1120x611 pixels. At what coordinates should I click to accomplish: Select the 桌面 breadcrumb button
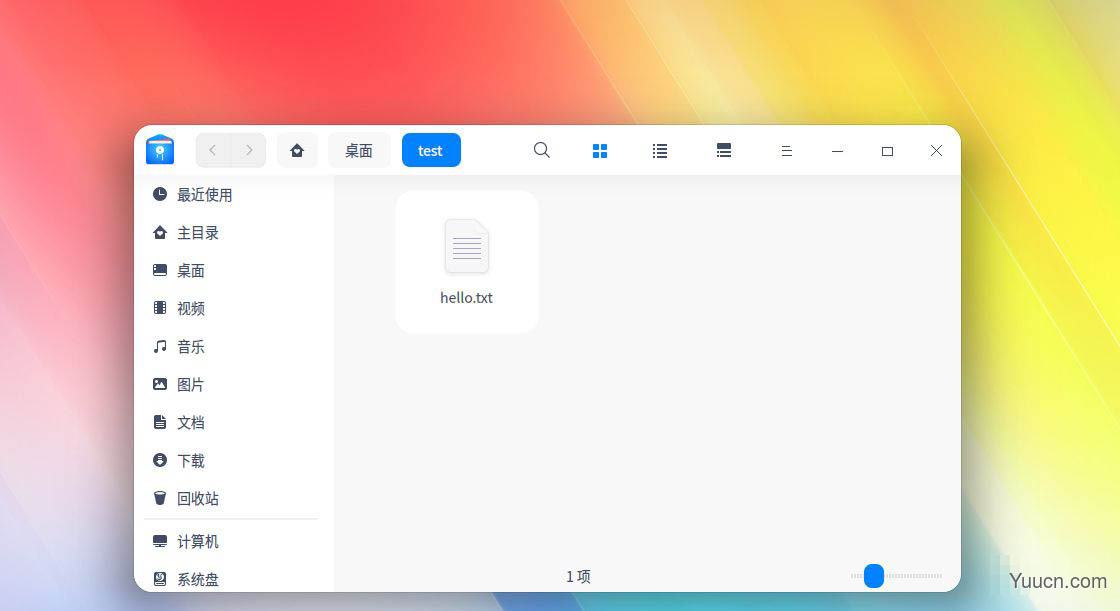[359, 150]
